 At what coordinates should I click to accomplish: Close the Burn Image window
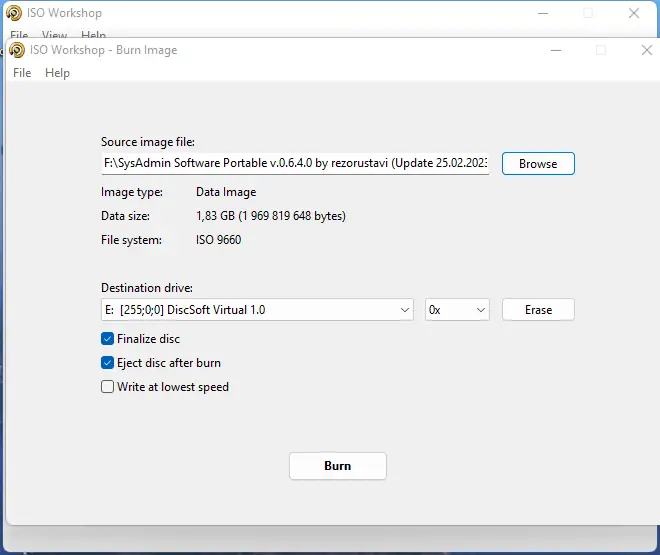[647, 50]
